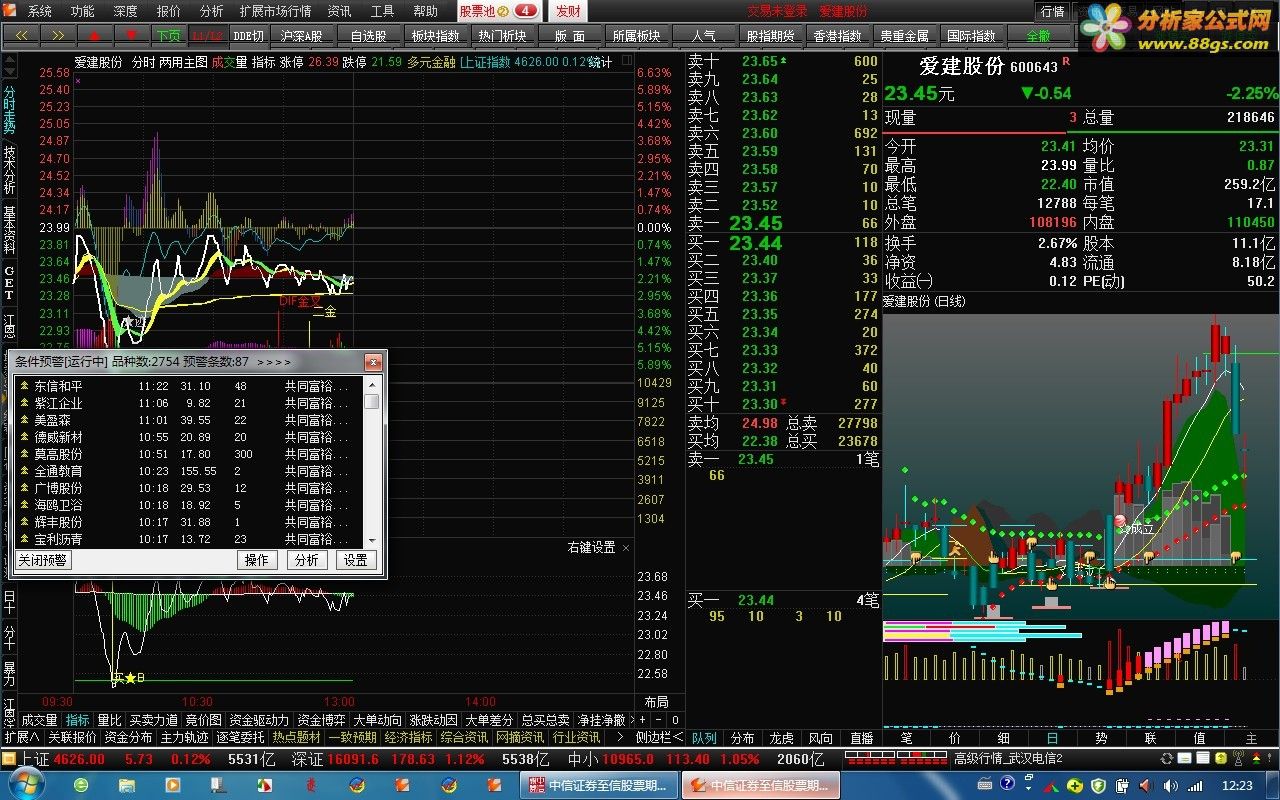Select the 分布 tab below order book
Image resolution: width=1280 pixels, height=800 pixels.
tap(742, 738)
